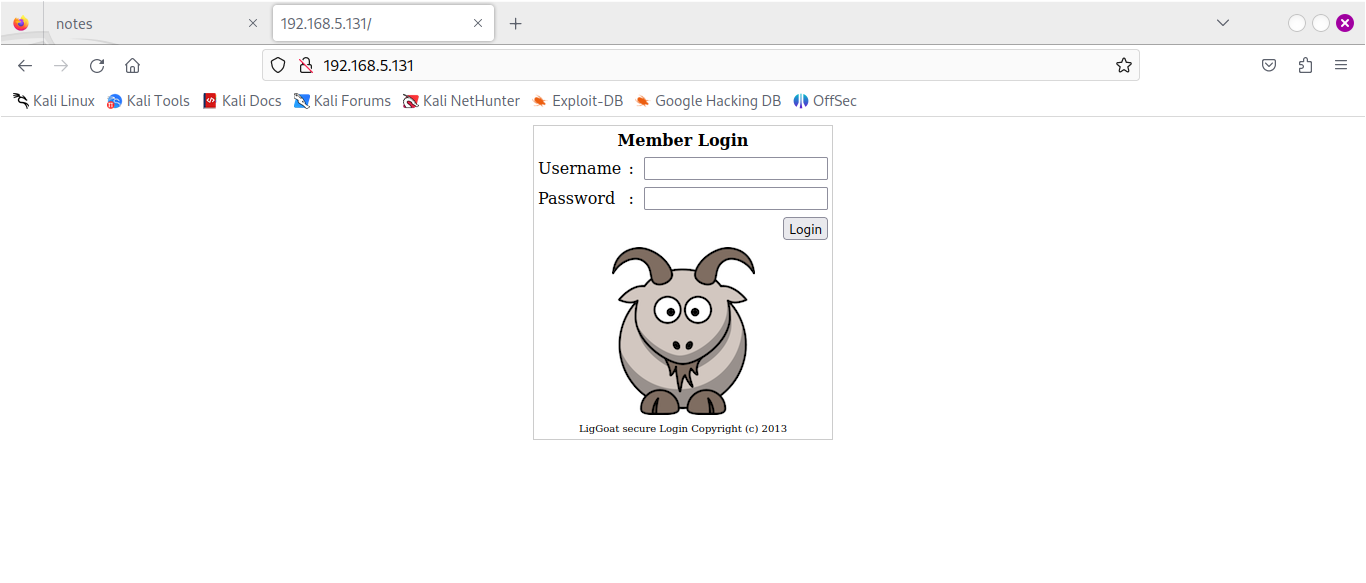This screenshot has width=1366, height=583.
Task: Click the address bar URL text
Action: (x=368, y=66)
